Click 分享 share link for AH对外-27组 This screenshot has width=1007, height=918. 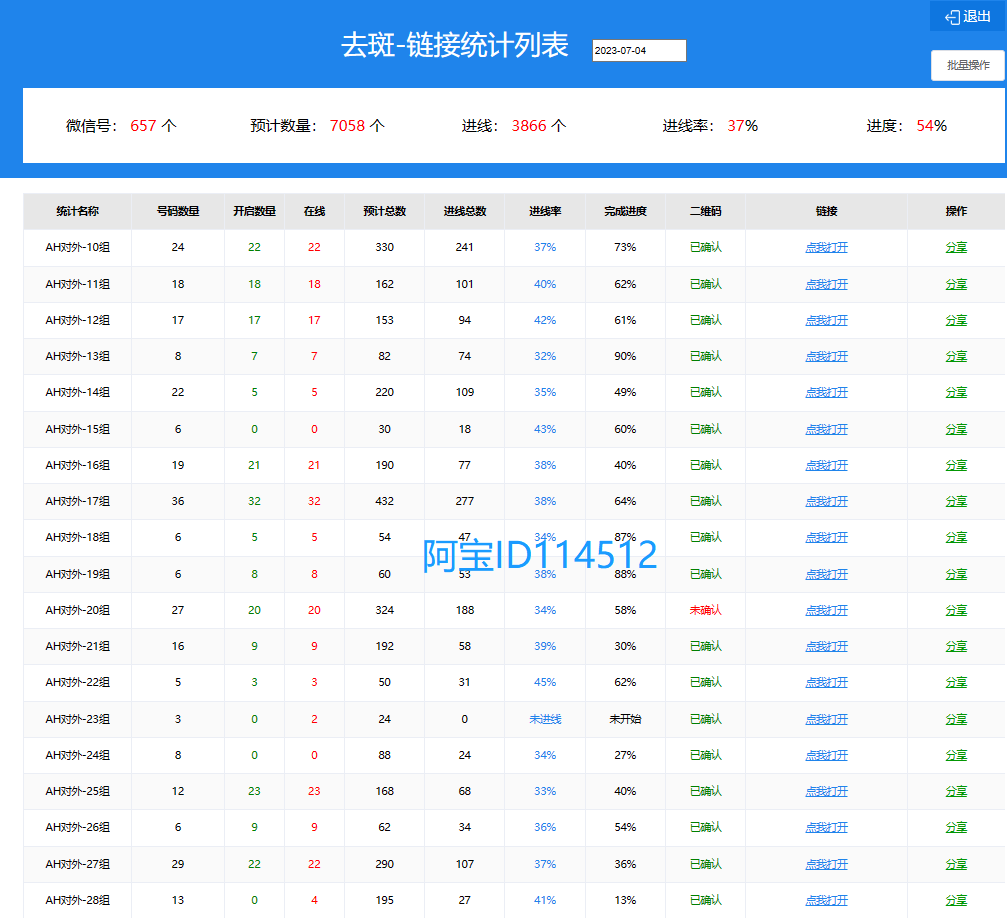click(956, 865)
